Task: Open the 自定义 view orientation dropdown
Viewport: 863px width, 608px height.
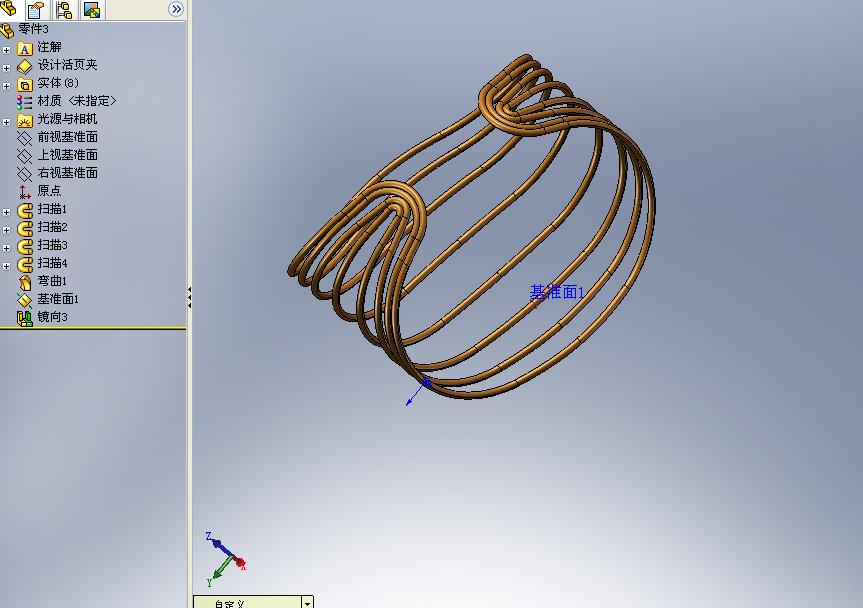Action: coord(308,603)
